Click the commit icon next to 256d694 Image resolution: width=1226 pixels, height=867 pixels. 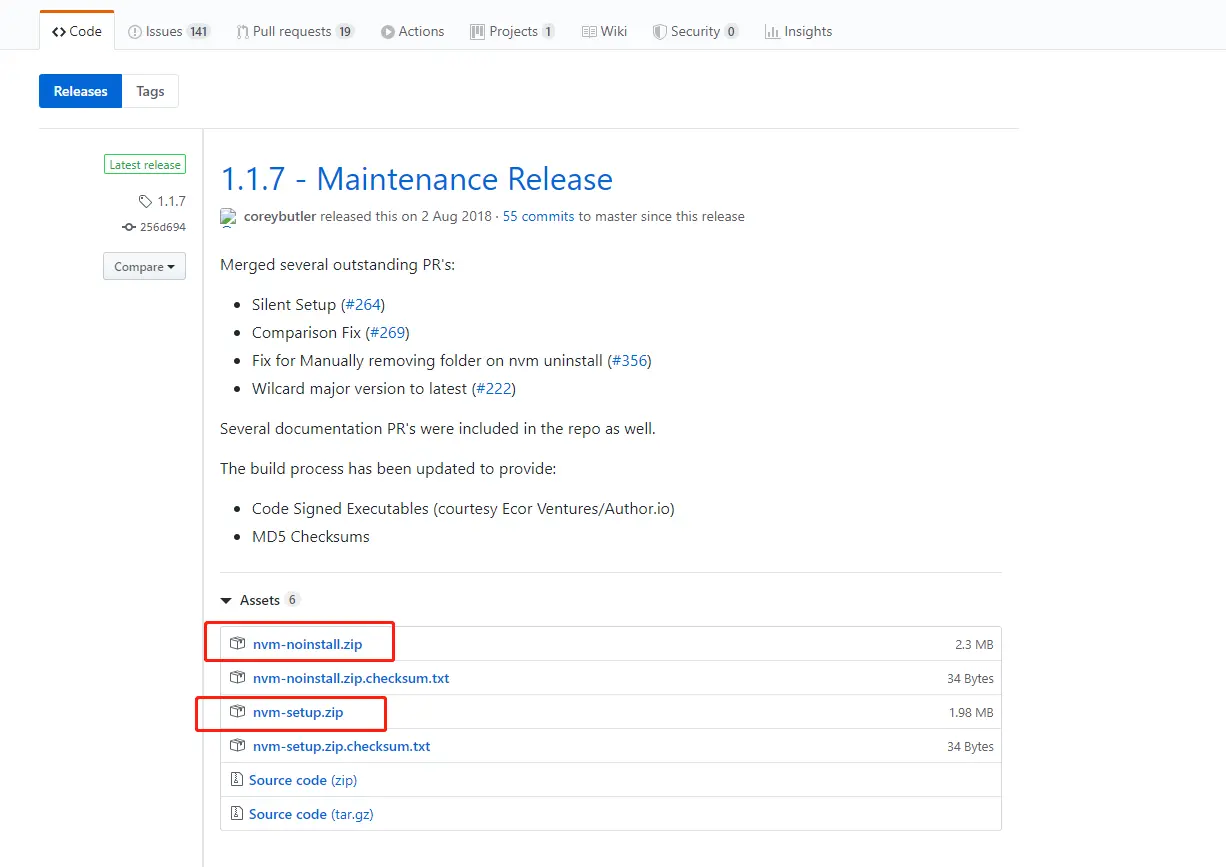(x=129, y=227)
